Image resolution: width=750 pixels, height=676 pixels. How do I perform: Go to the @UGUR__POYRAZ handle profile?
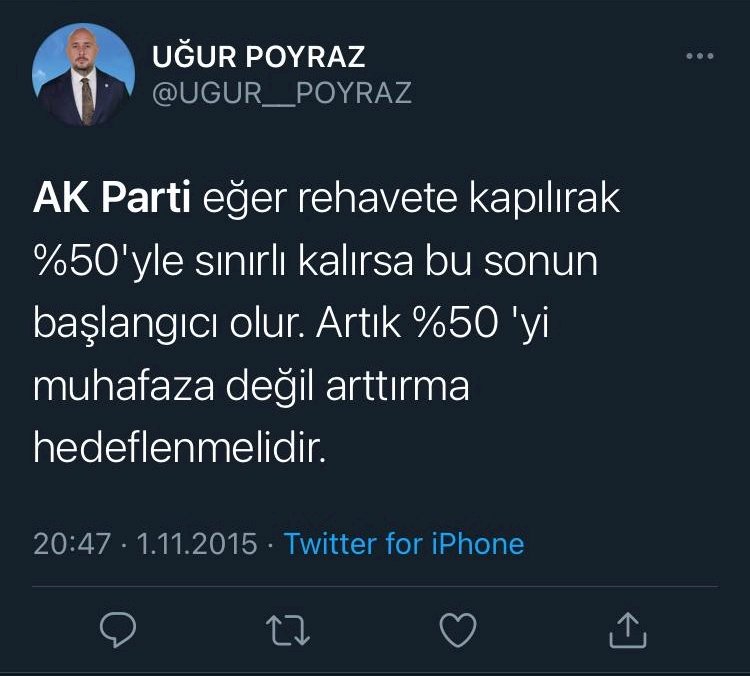[282, 93]
